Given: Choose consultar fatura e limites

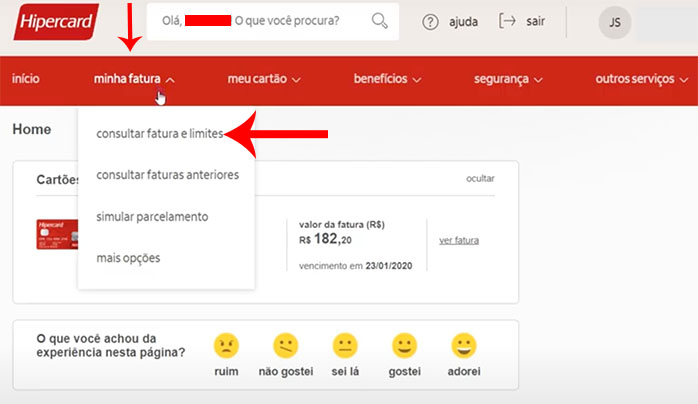Looking at the screenshot, I should (160, 133).
